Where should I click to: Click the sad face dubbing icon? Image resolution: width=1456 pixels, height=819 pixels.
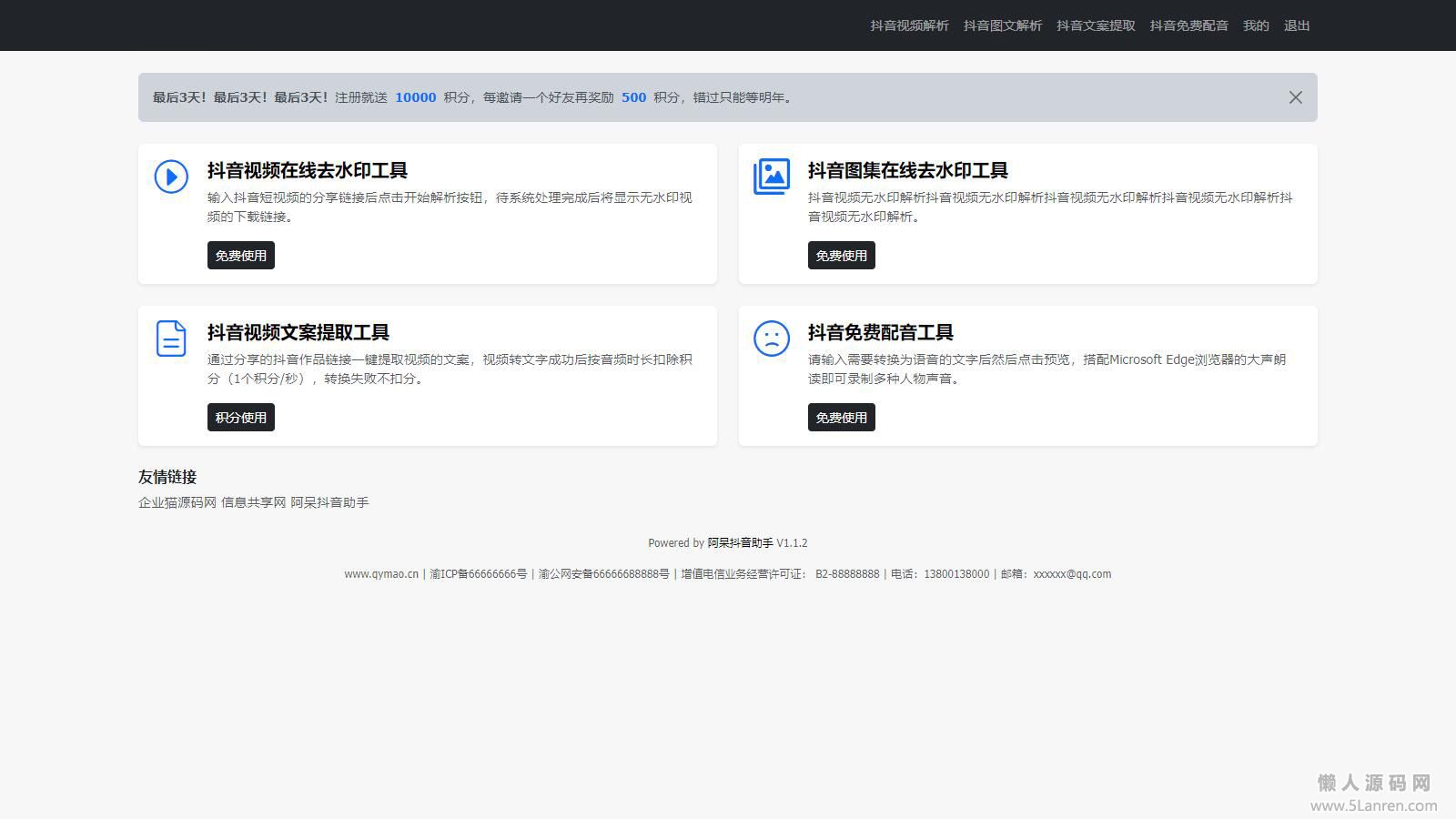click(x=772, y=339)
